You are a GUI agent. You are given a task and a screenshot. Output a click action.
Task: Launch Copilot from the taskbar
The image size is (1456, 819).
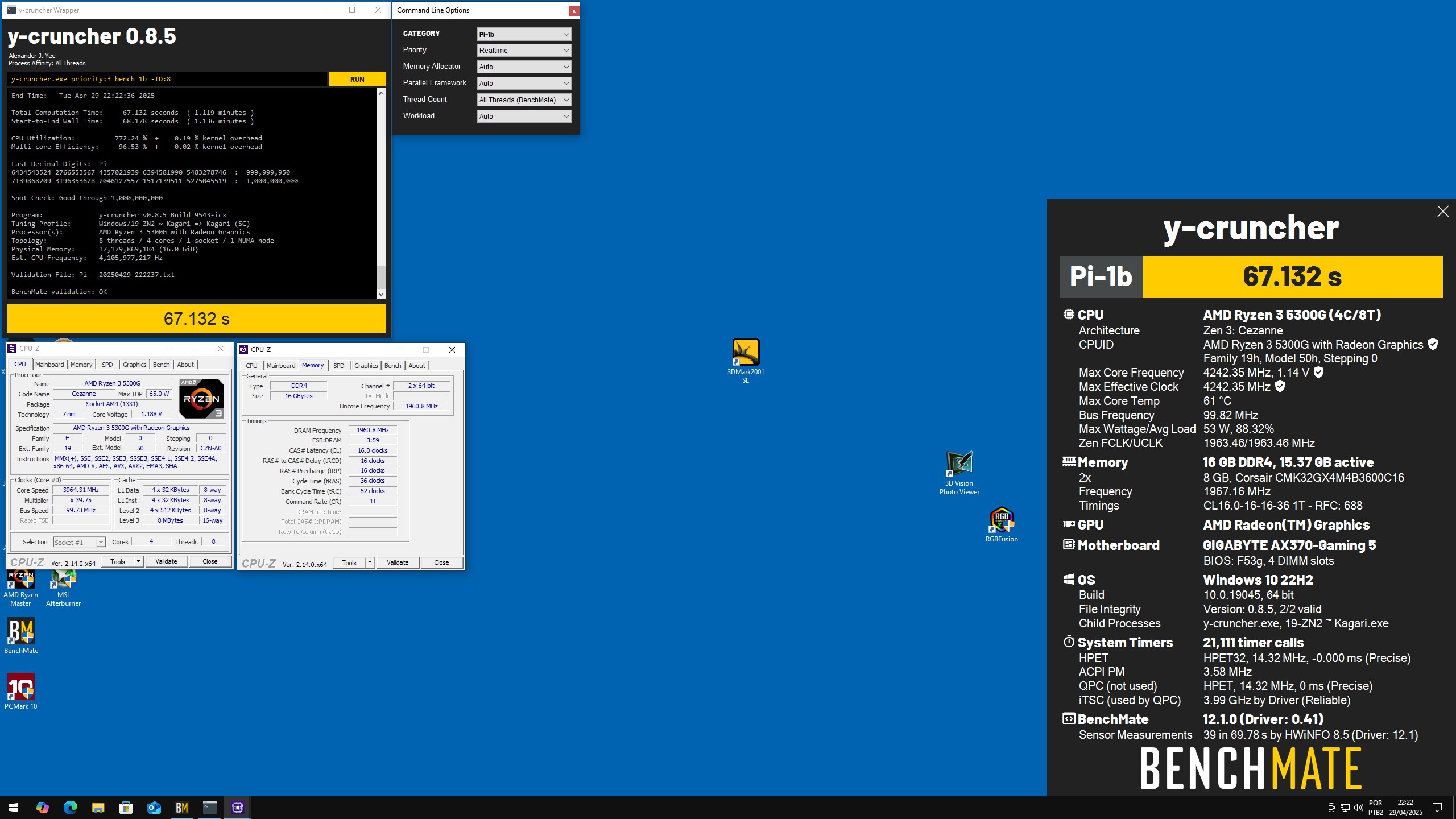point(42,807)
